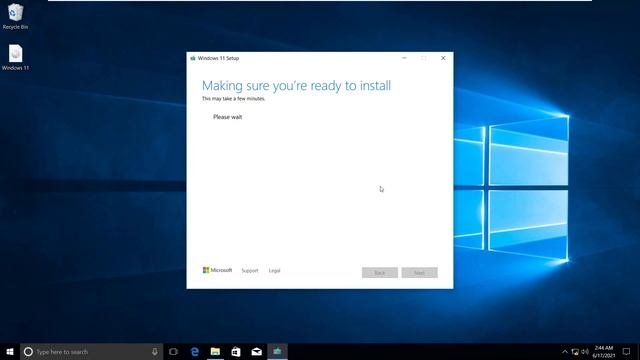The width and height of the screenshot is (640, 360).
Task: Show hidden system tray icons
Action: tap(564, 351)
